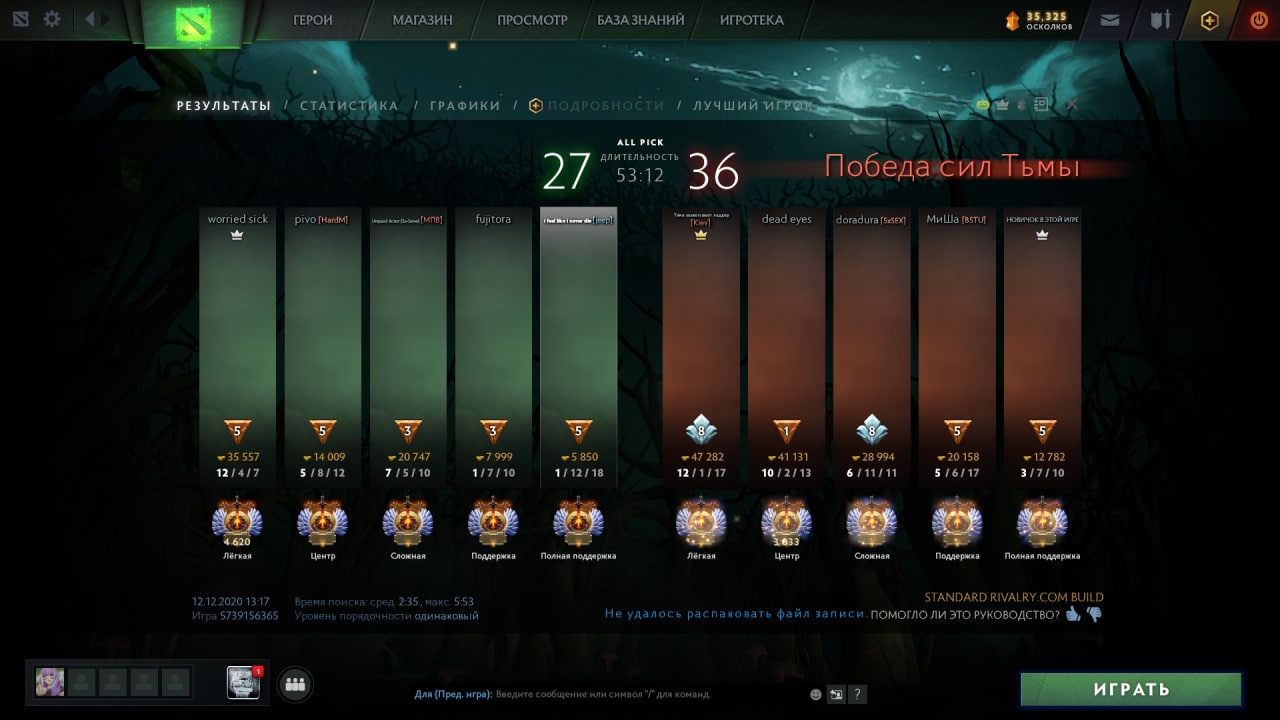Image resolution: width=1280 pixels, height=720 pixels.
Task: Open the Dota Plus gold hexagon icon
Action: 1210,20
